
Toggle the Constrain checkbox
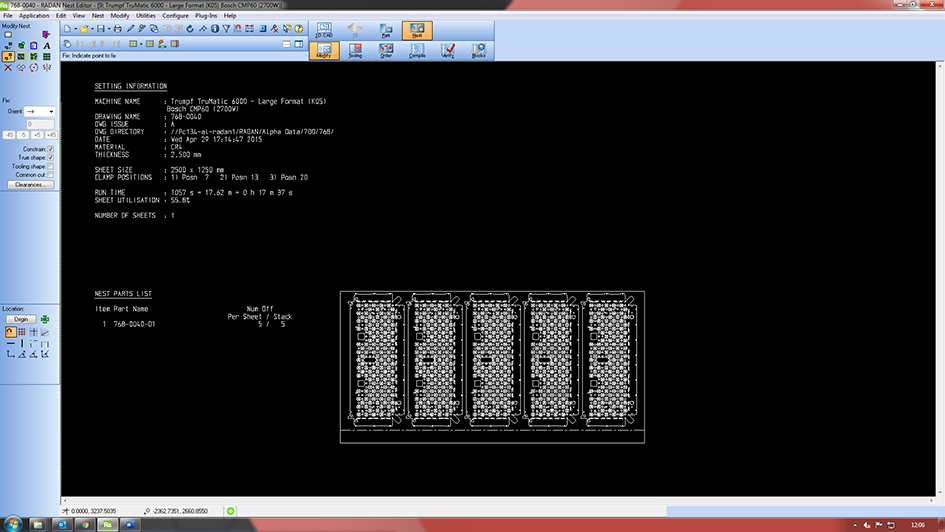pyautogui.click(x=51, y=149)
